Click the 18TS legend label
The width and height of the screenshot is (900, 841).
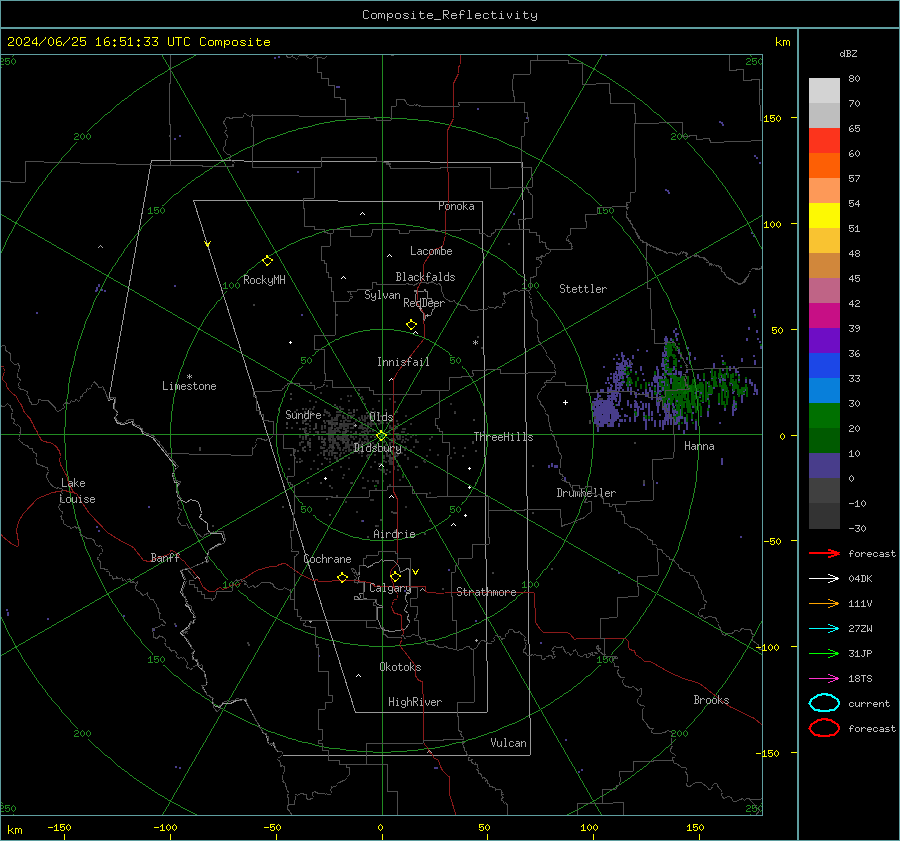[x=860, y=679]
